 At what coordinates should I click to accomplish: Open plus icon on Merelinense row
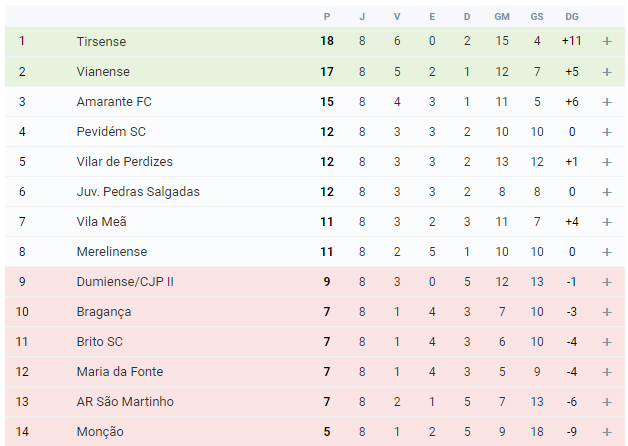(x=607, y=252)
